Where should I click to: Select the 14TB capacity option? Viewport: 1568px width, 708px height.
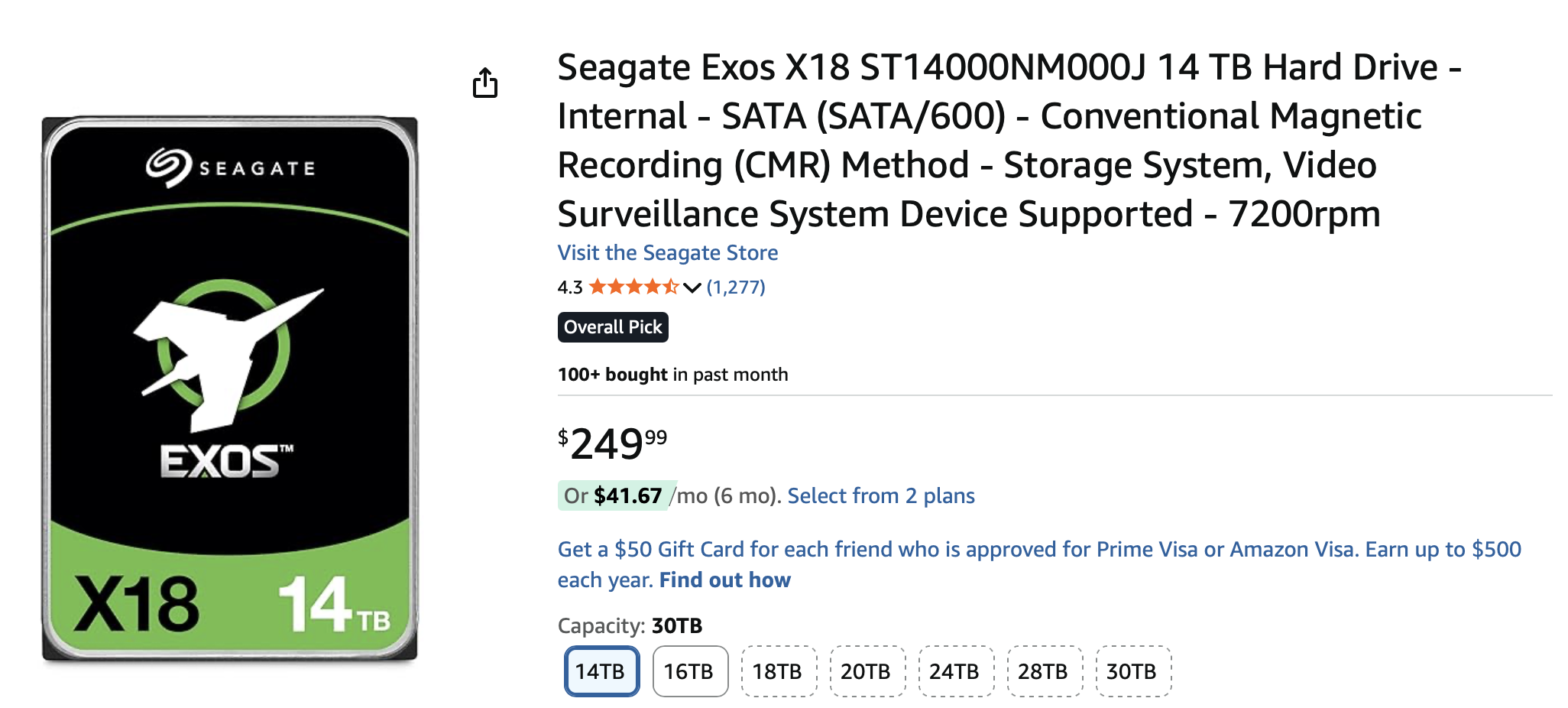tap(601, 671)
